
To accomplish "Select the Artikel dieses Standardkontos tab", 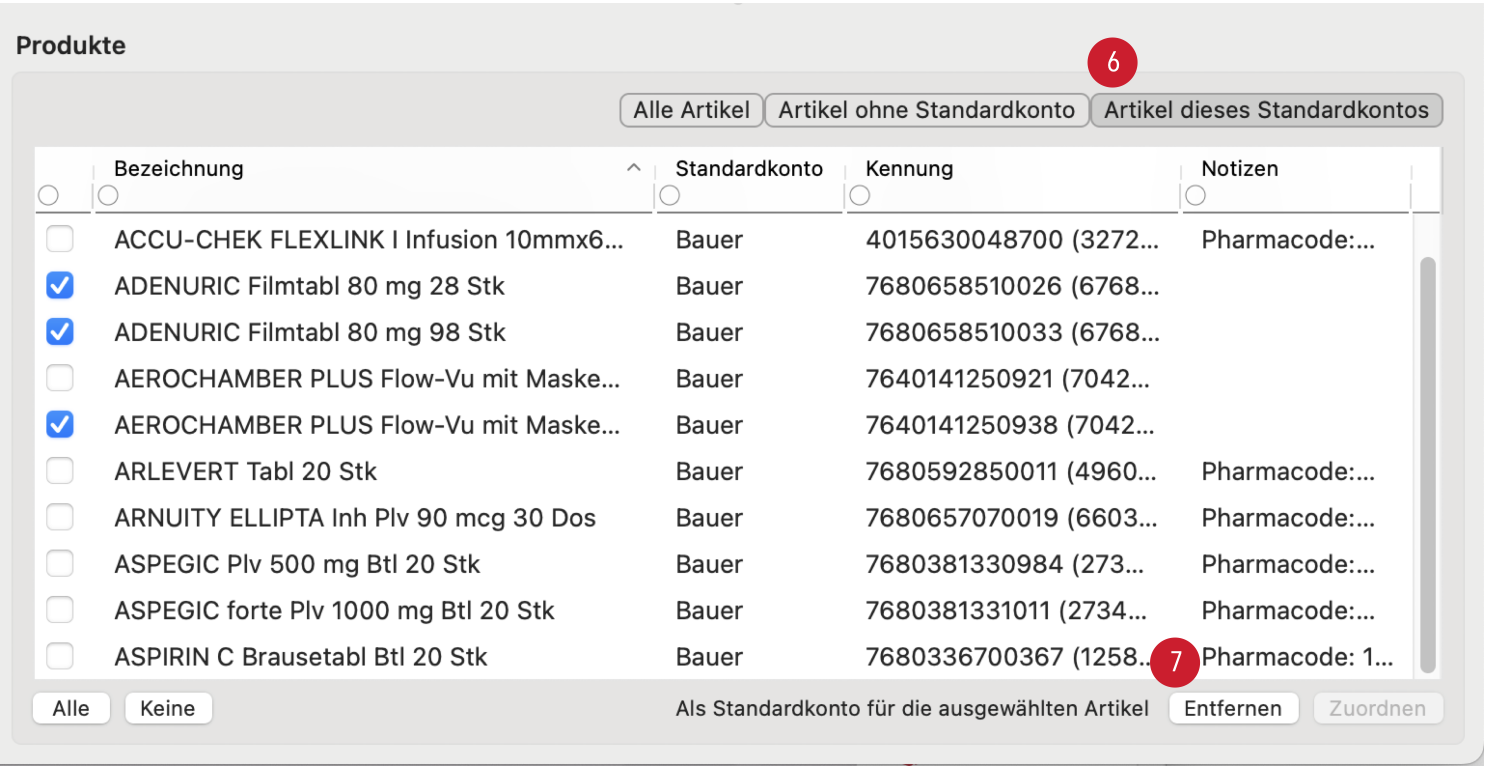I will click(x=1266, y=110).
